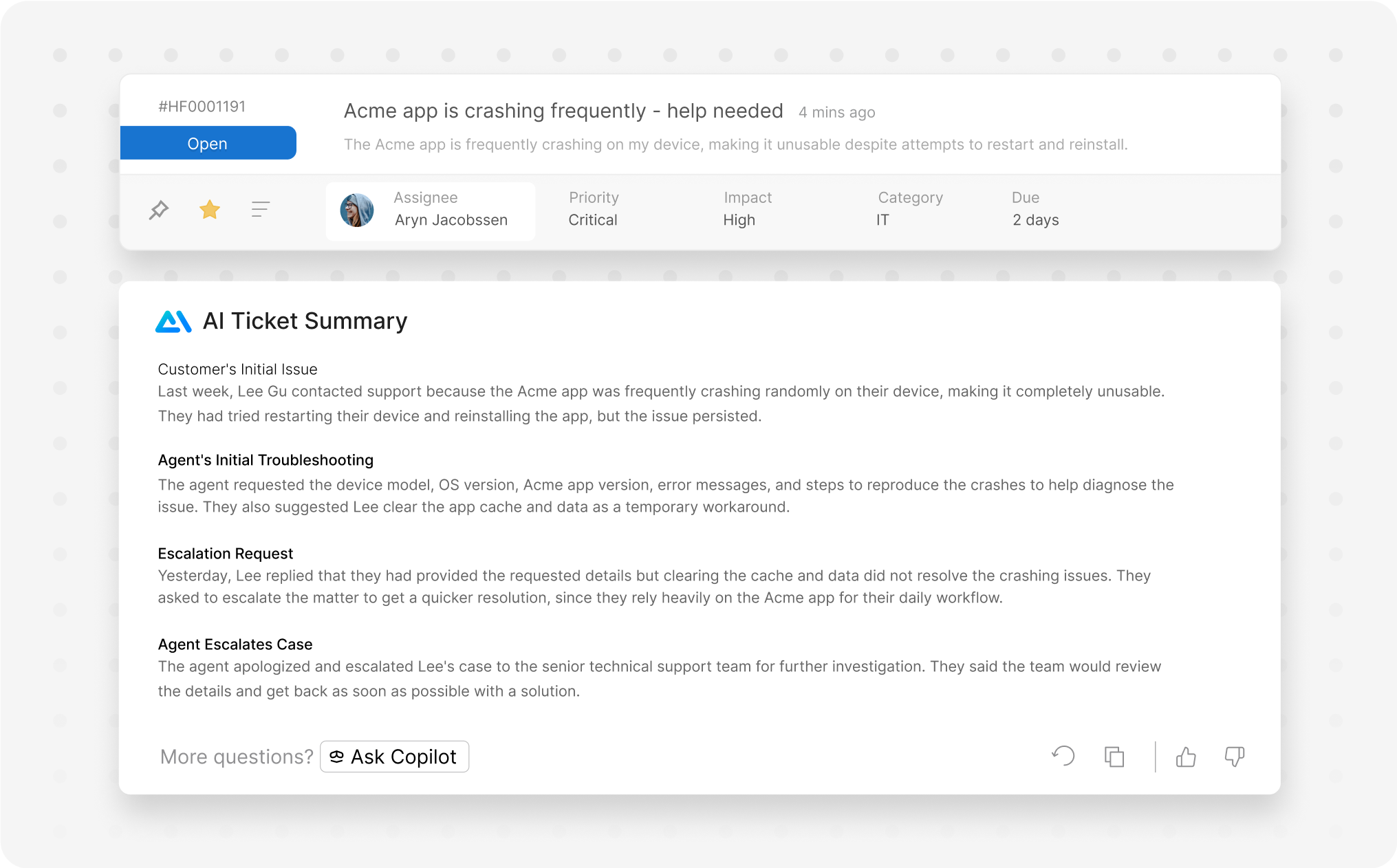Click the hamburger/menu lines icon
The height and width of the screenshot is (868, 1397).
261,209
